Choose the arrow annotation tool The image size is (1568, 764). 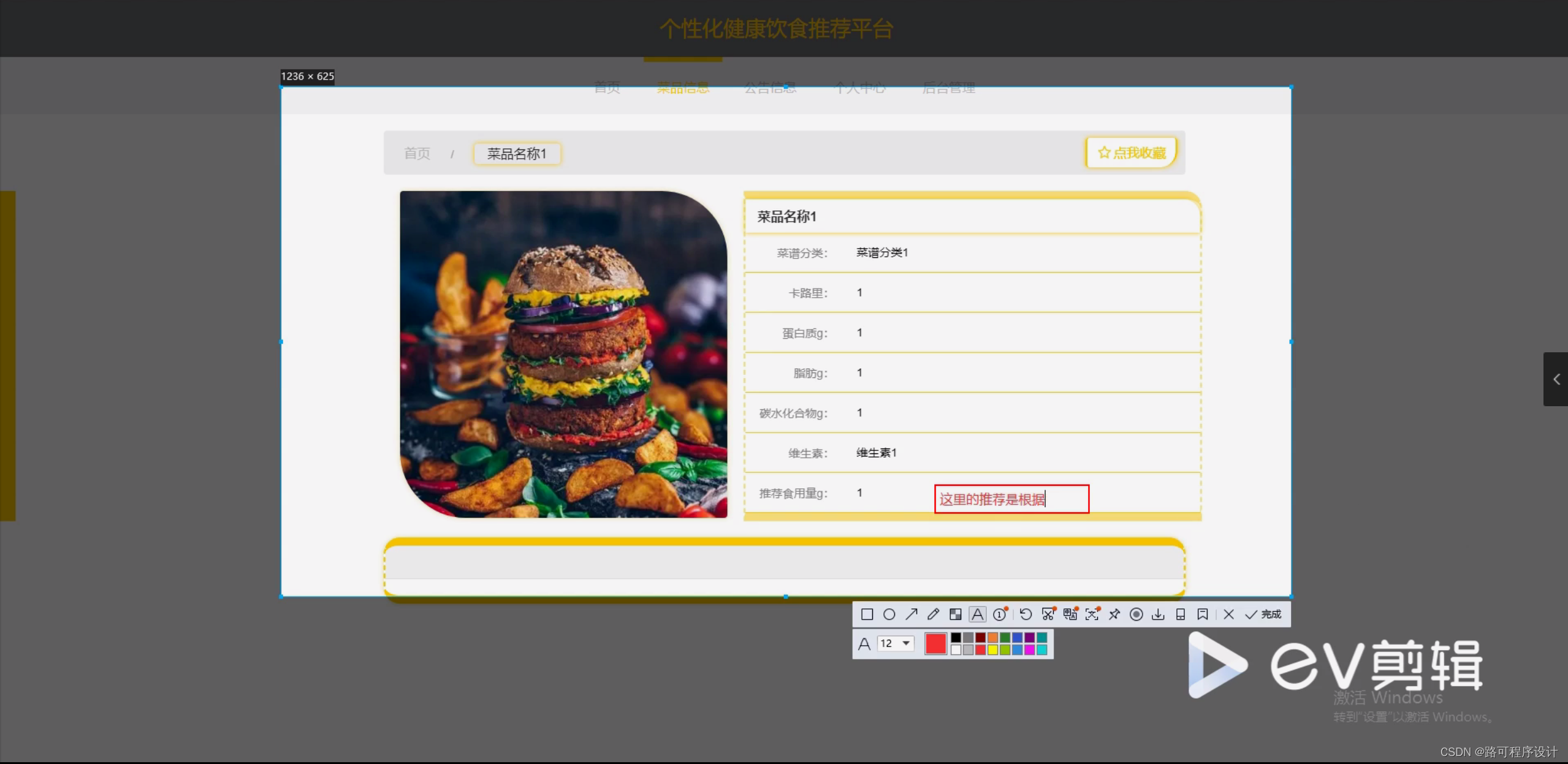pyautogui.click(x=911, y=614)
